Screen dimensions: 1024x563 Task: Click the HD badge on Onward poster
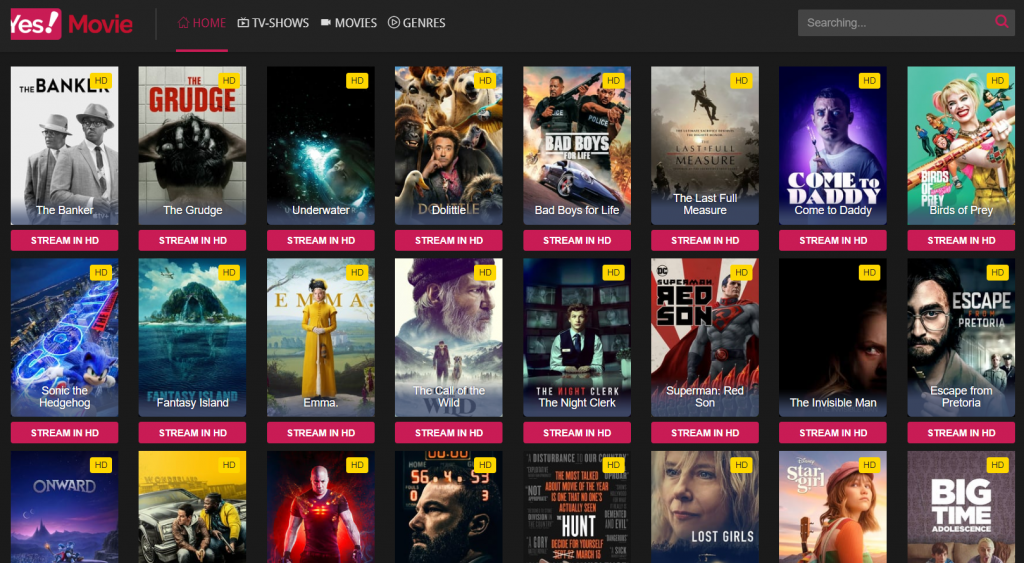(101, 465)
